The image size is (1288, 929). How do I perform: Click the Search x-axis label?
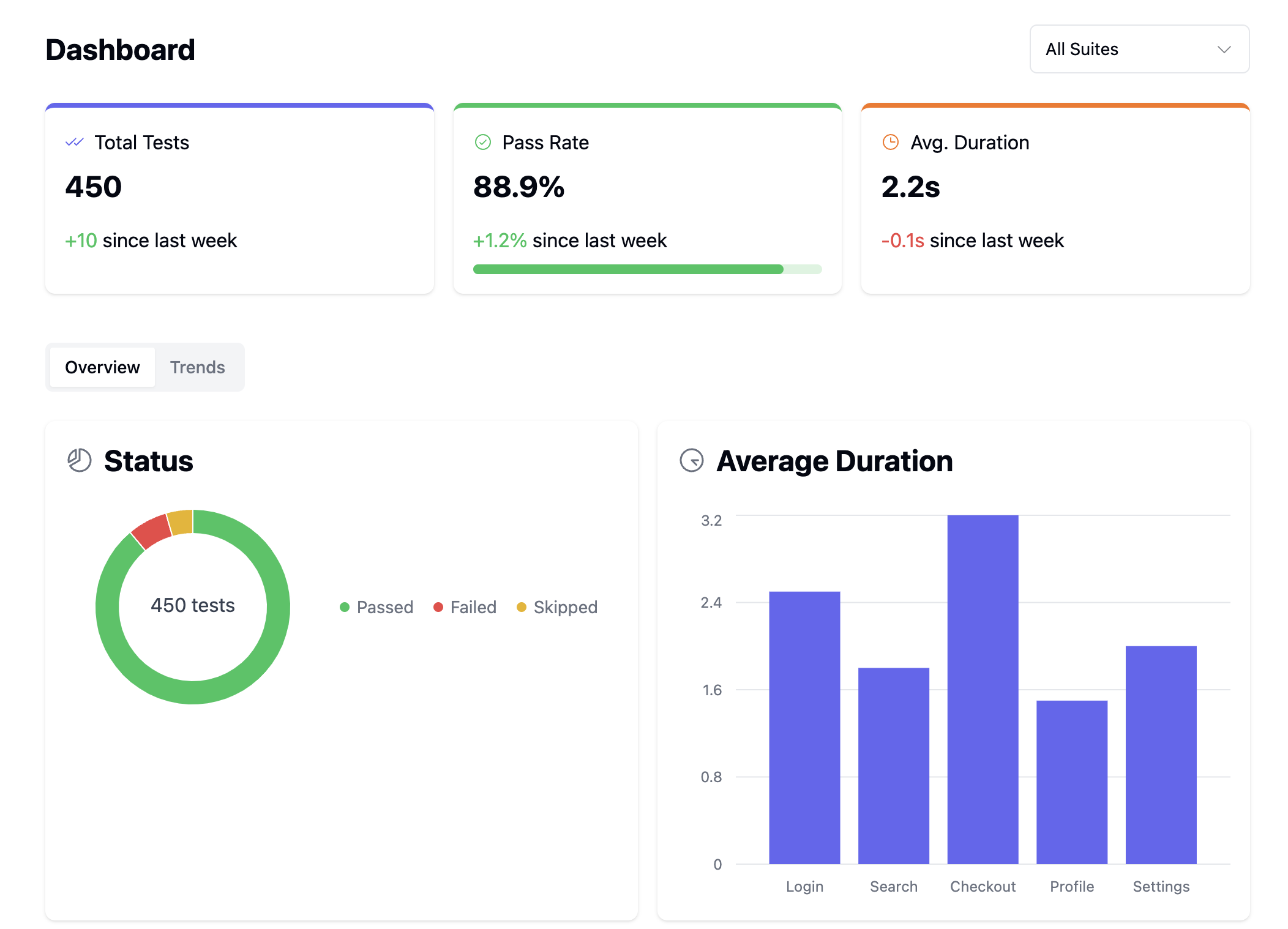pos(894,886)
